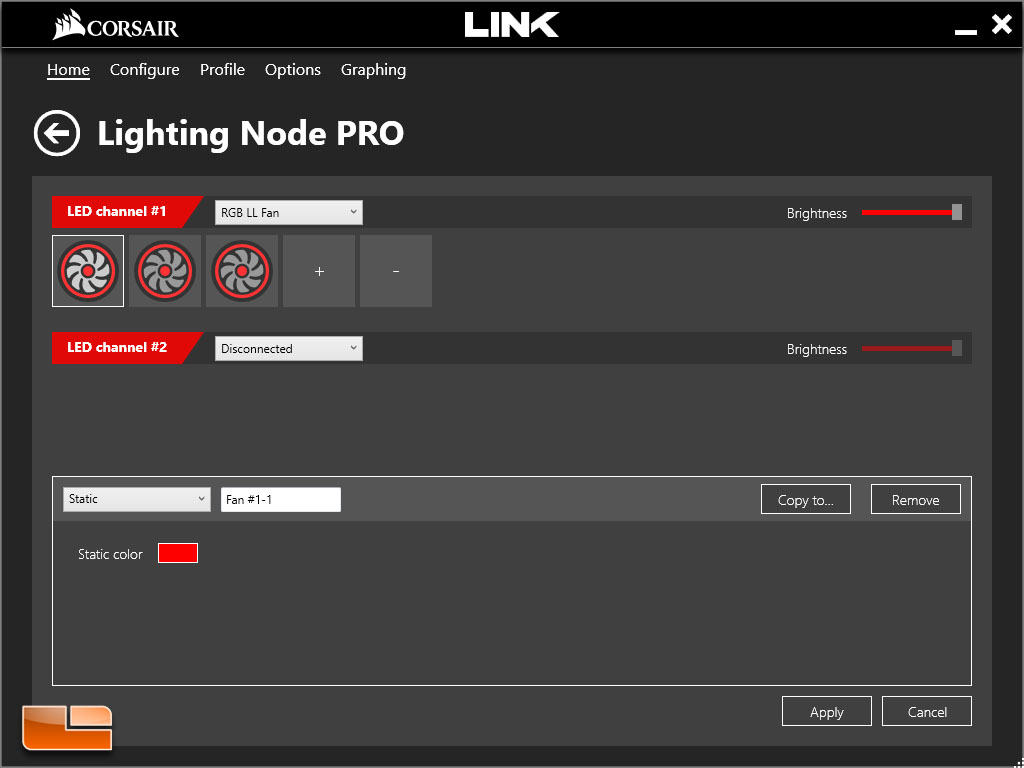Viewport: 1024px width, 768px height.
Task: Select the second fan icon in channel #1
Action: coord(165,271)
